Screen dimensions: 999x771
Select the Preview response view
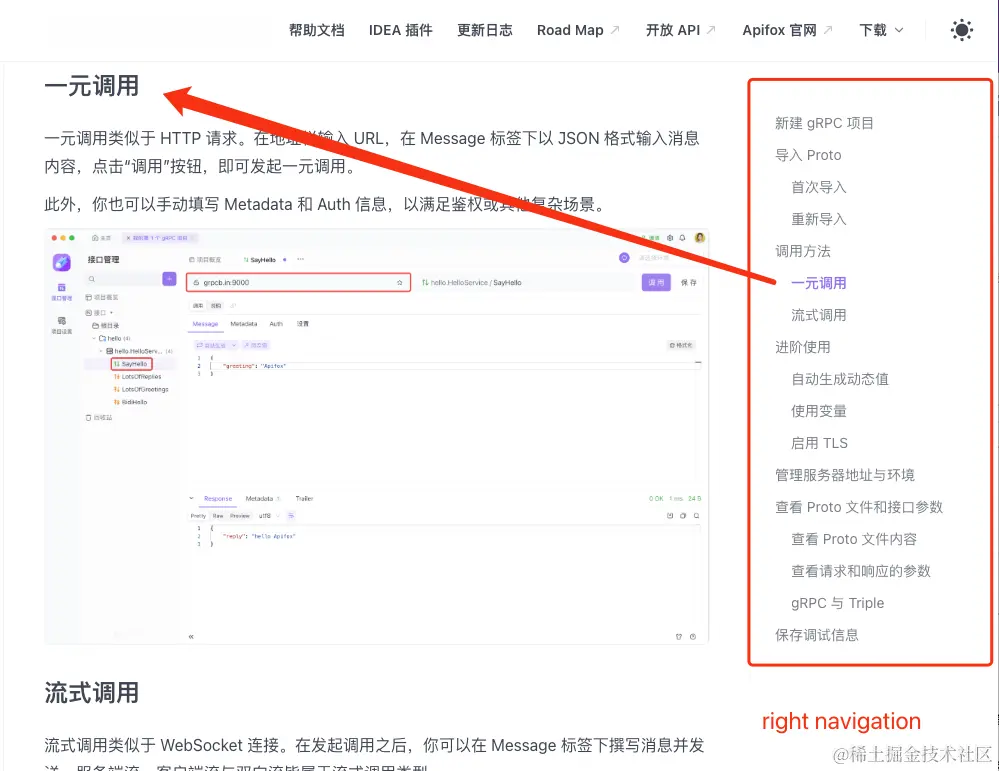click(240, 516)
